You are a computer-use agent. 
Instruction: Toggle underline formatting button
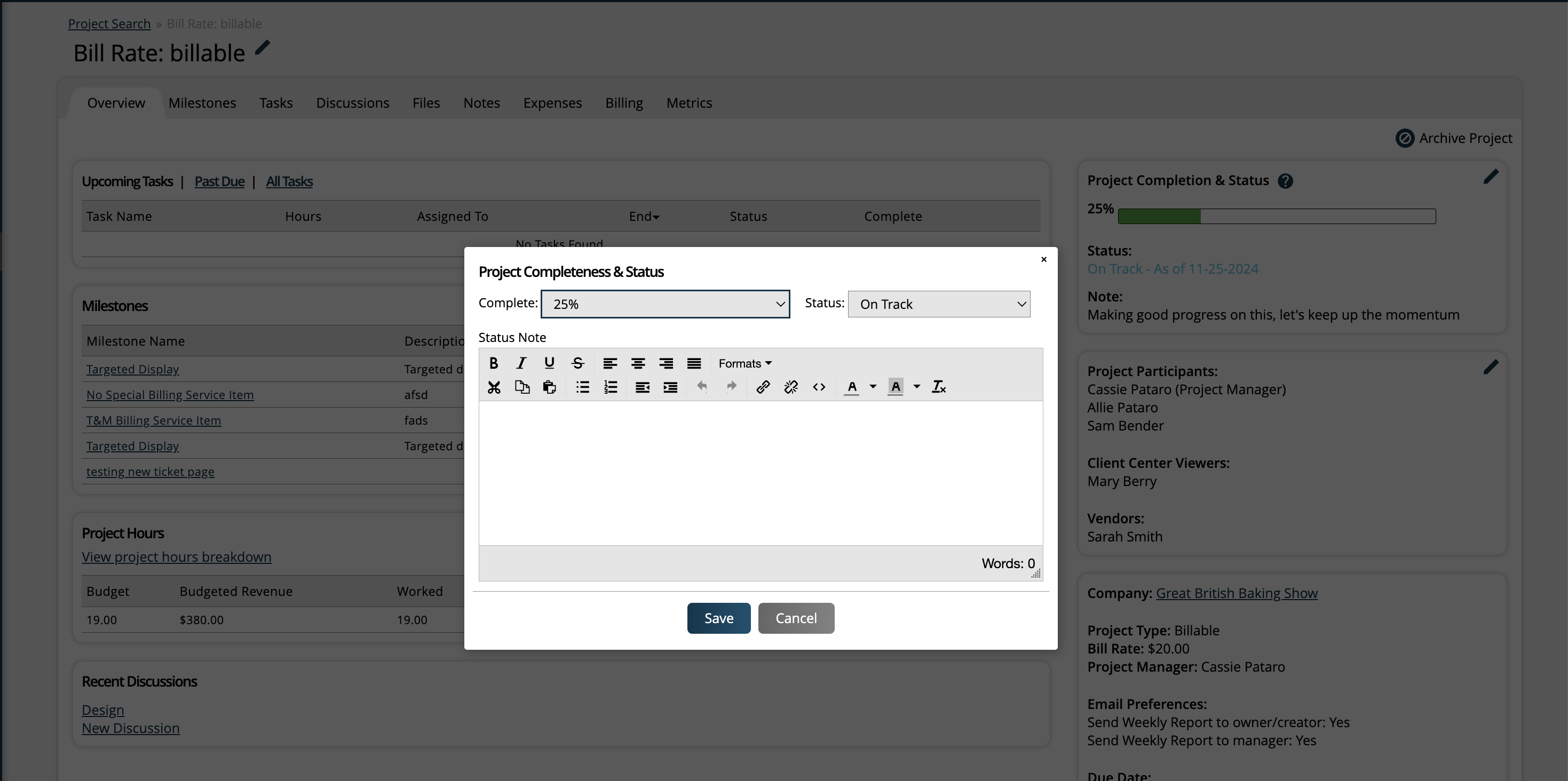(549, 363)
